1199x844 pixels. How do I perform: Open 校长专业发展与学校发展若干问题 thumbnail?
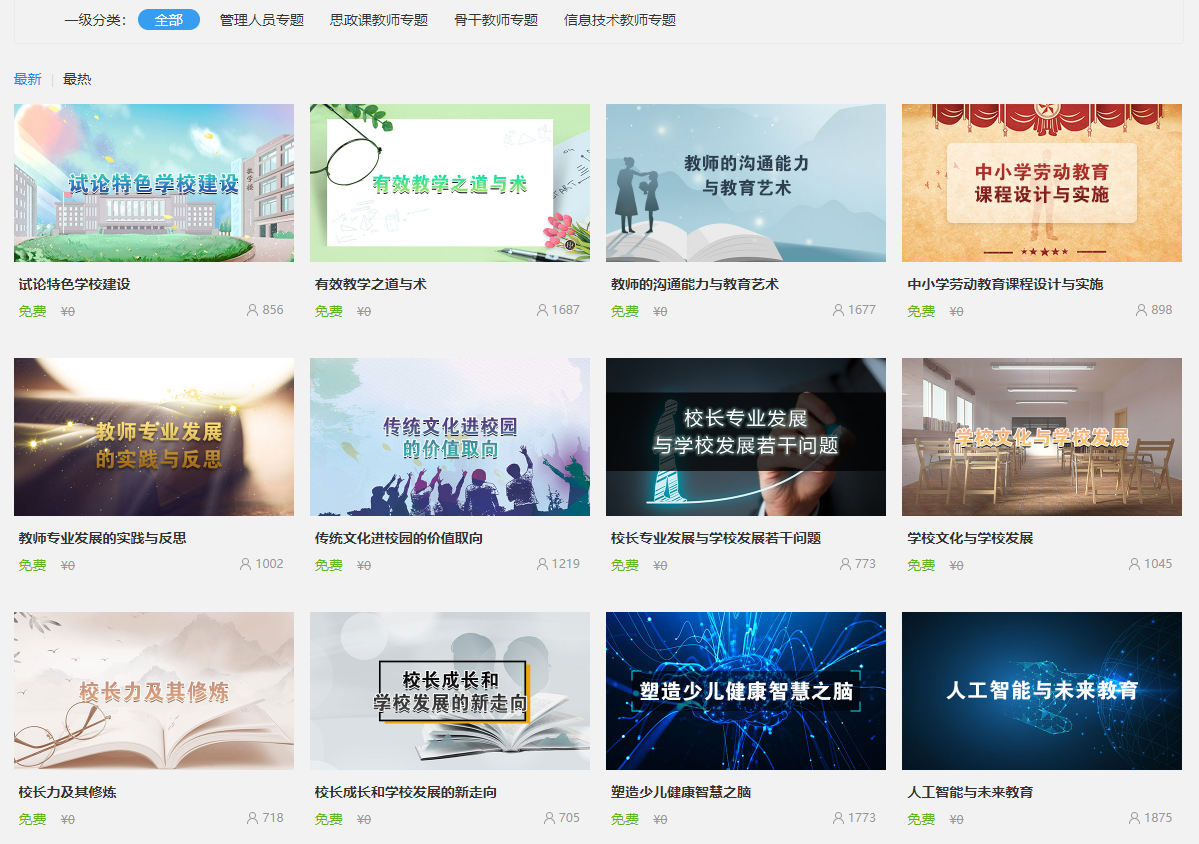746,437
